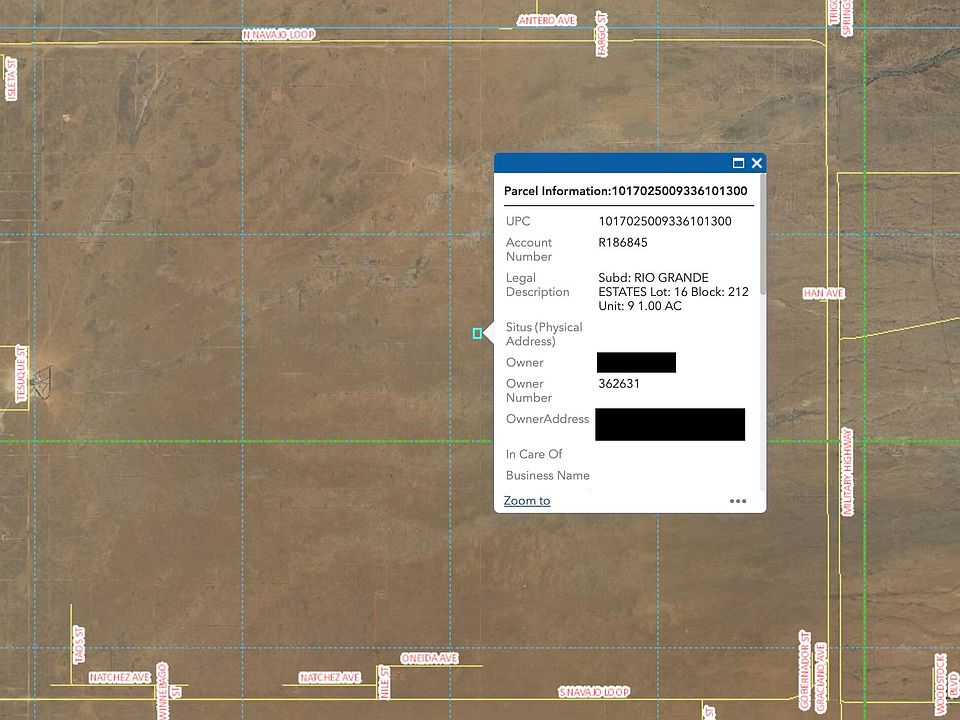Click the TAOS ST street label
The height and width of the screenshot is (720, 960).
click(79, 645)
